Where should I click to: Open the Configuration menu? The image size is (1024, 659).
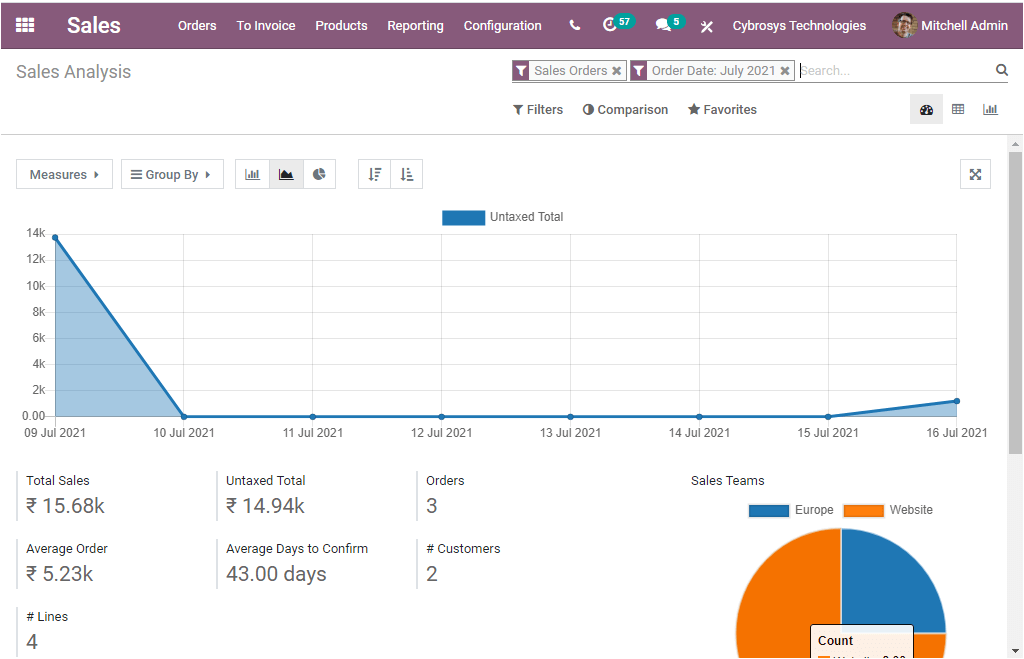click(502, 25)
